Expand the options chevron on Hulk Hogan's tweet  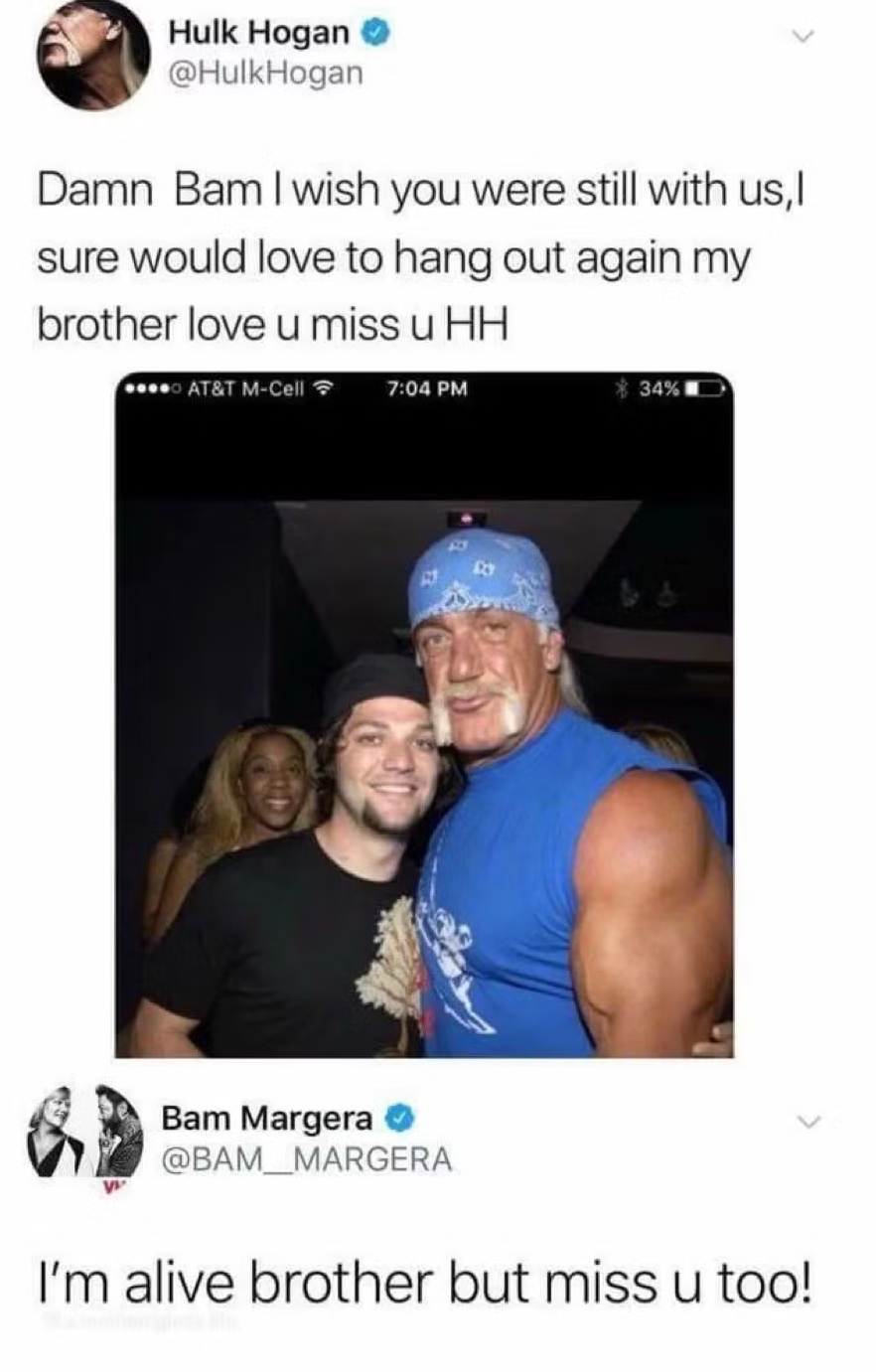[x=805, y=37]
